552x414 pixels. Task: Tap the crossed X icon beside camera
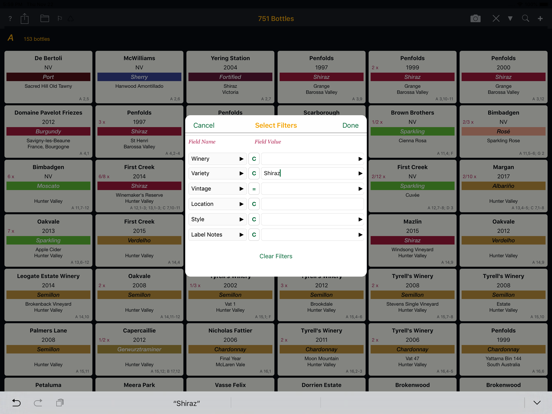click(x=496, y=18)
